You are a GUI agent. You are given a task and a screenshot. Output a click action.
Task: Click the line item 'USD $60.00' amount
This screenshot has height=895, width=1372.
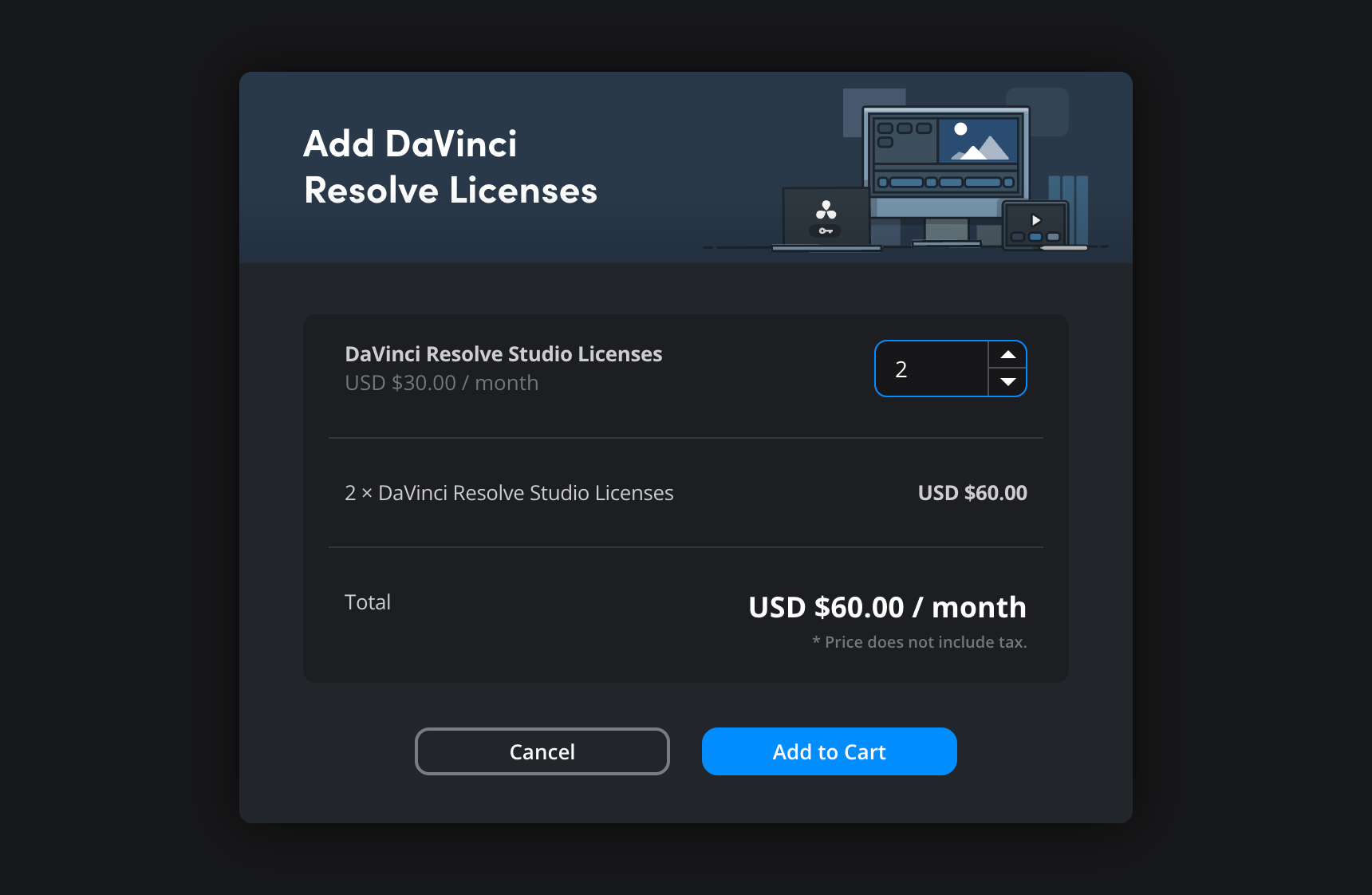pyautogui.click(x=972, y=493)
